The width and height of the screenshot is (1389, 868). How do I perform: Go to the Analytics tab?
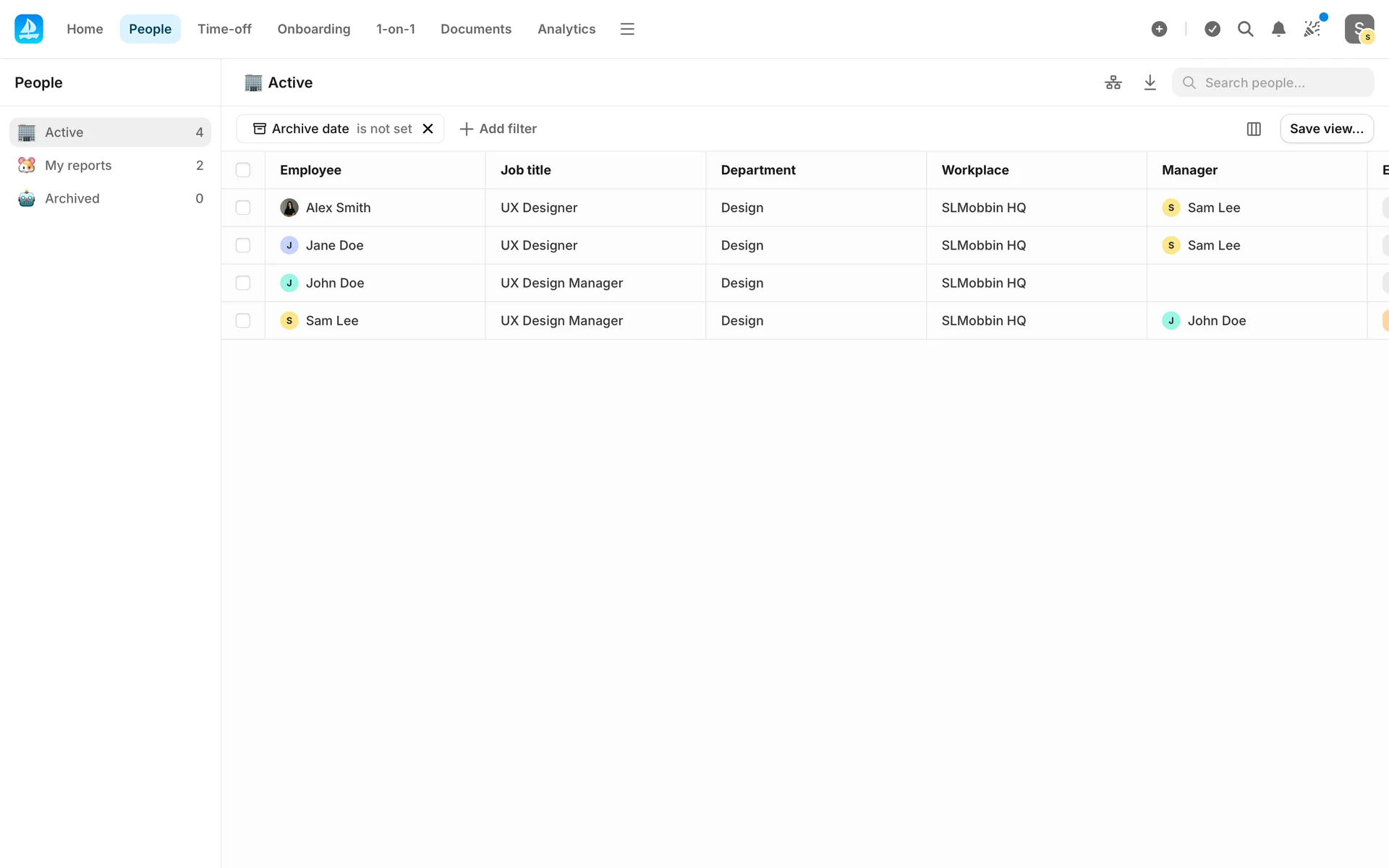[x=566, y=29]
